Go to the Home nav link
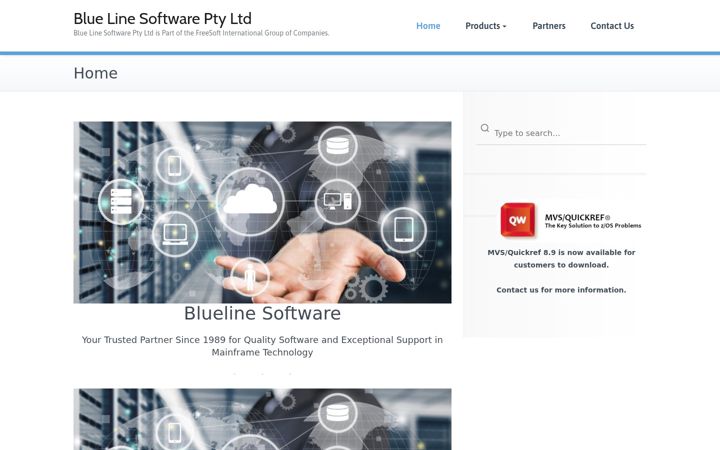This screenshot has width=720, height=450. [x=428, y=26]
